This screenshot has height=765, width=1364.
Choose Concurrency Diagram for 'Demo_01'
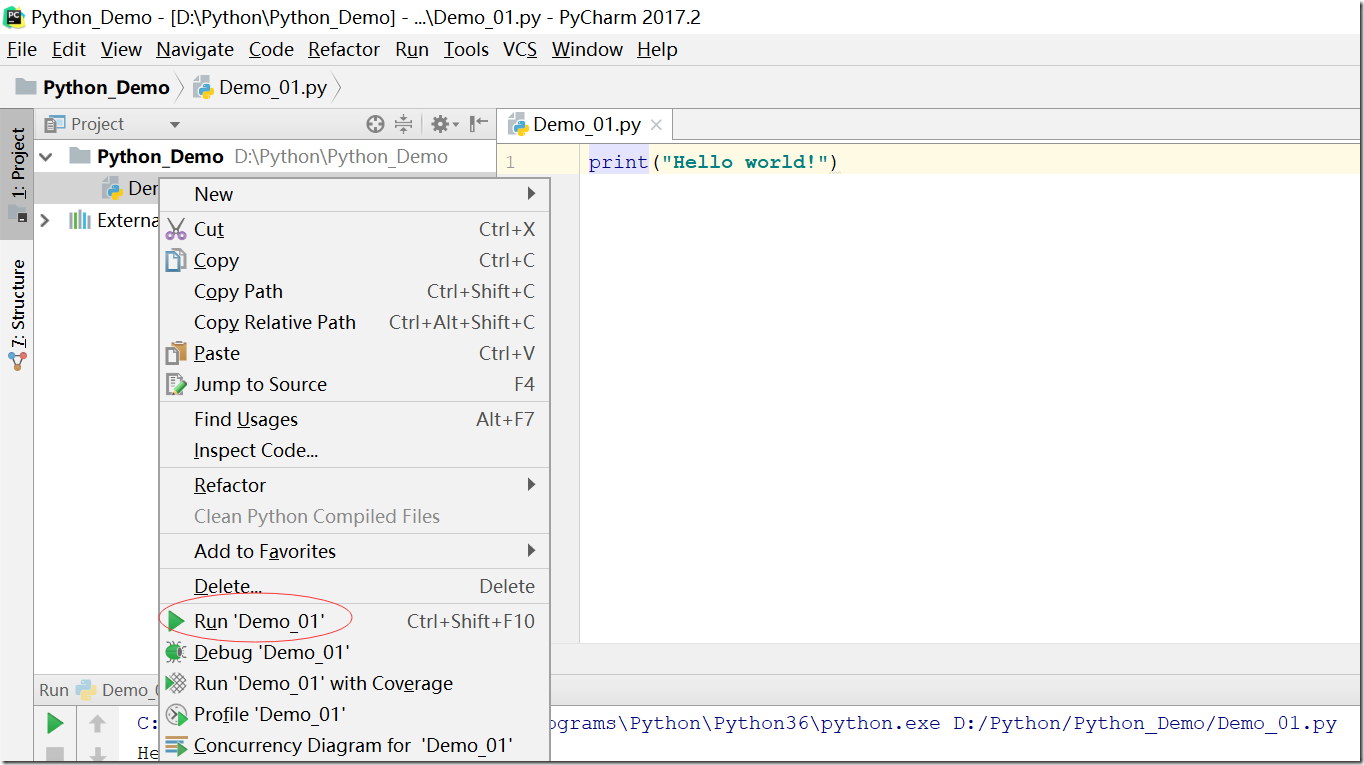(x=355, y=745)
